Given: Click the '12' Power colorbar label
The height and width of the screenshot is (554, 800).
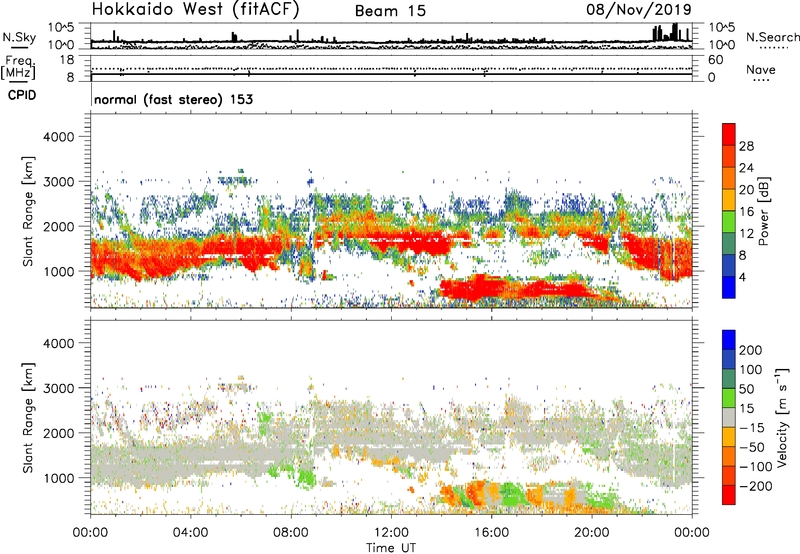Looking at the screenshot, I should (746, 234).
